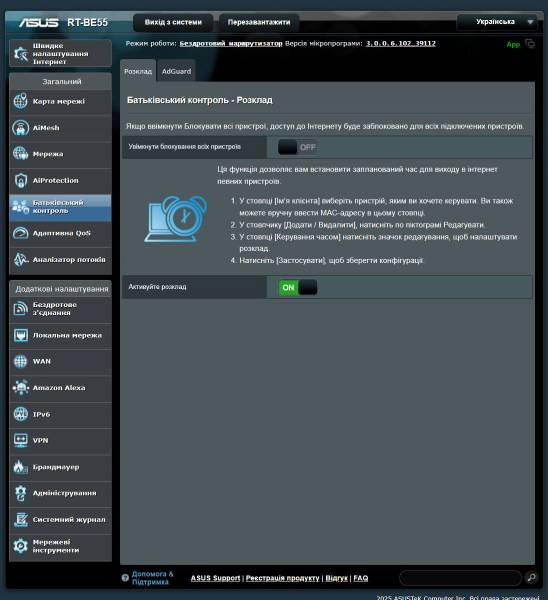
Task: Click the Батьківський контроль family icon
Action: click(x=21, y=207)
